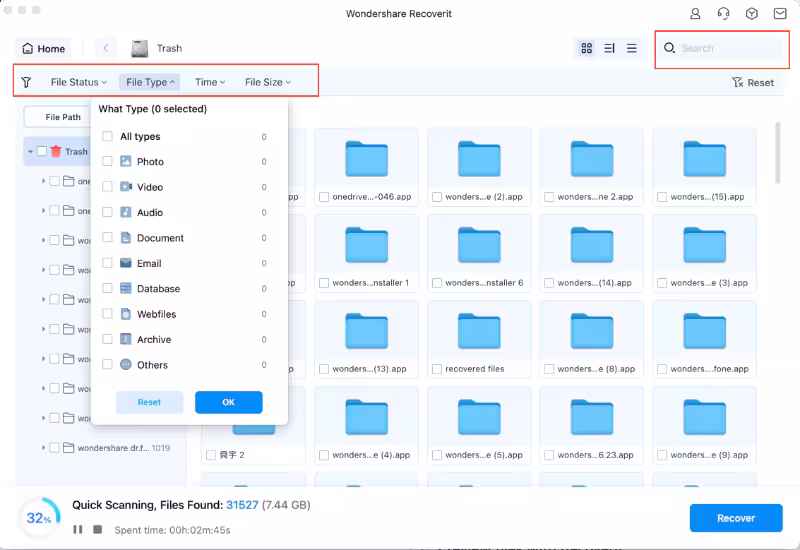The image size is (800, 550).
Task: Check the Email checkbox
Action: pos(107,263)
